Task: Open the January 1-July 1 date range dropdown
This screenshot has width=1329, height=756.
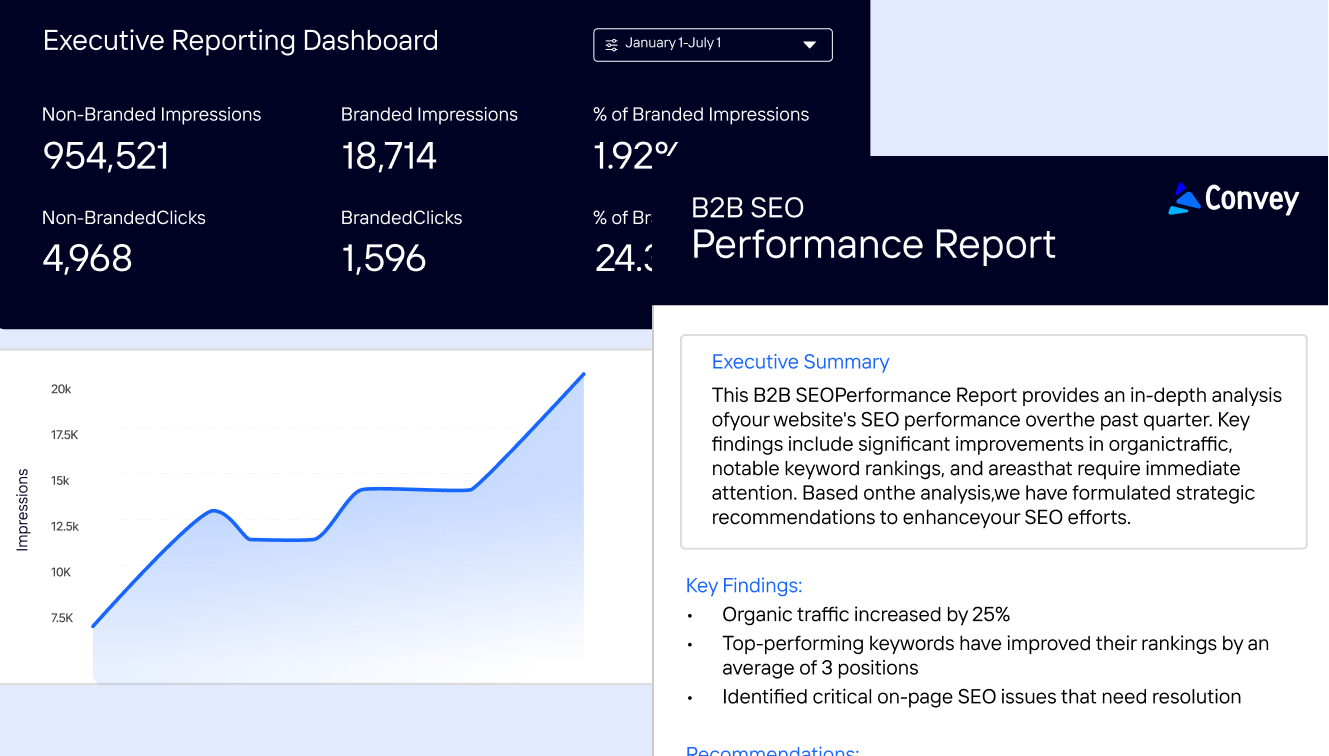Action: pyautogui.click(x=712, y=44)
